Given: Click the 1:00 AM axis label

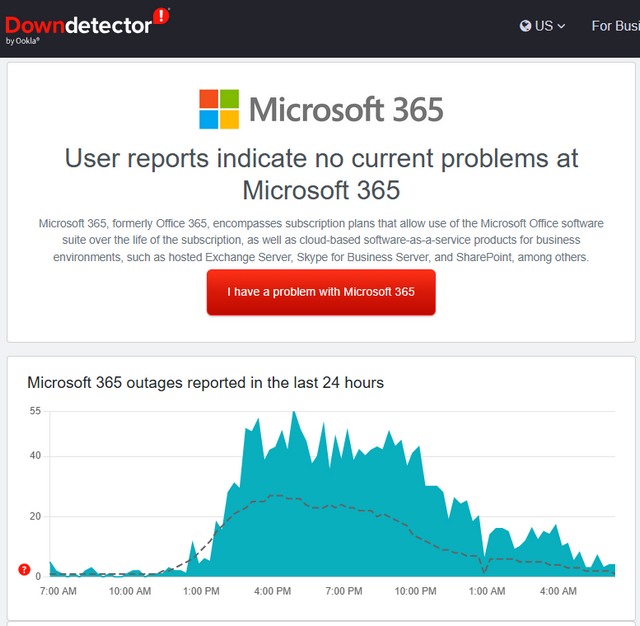Looking at the screenshot, I should tap(487, 591).
